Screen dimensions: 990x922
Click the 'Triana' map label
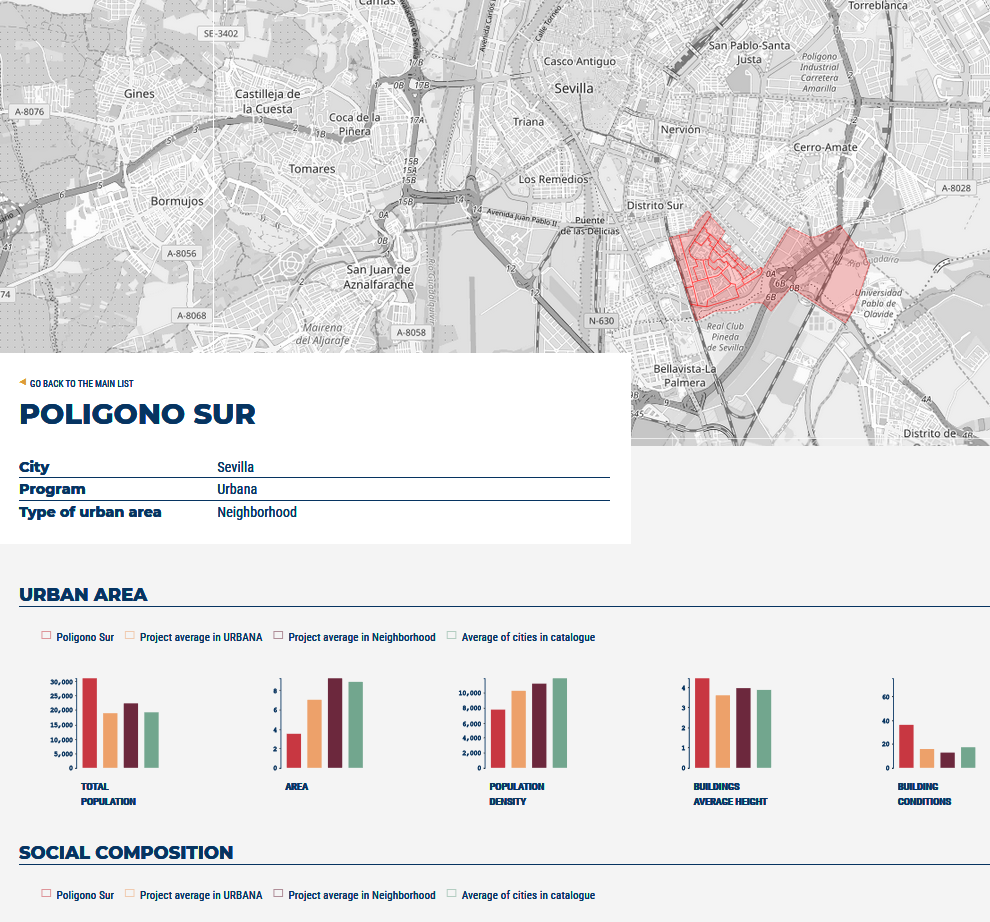coord(528,122)
